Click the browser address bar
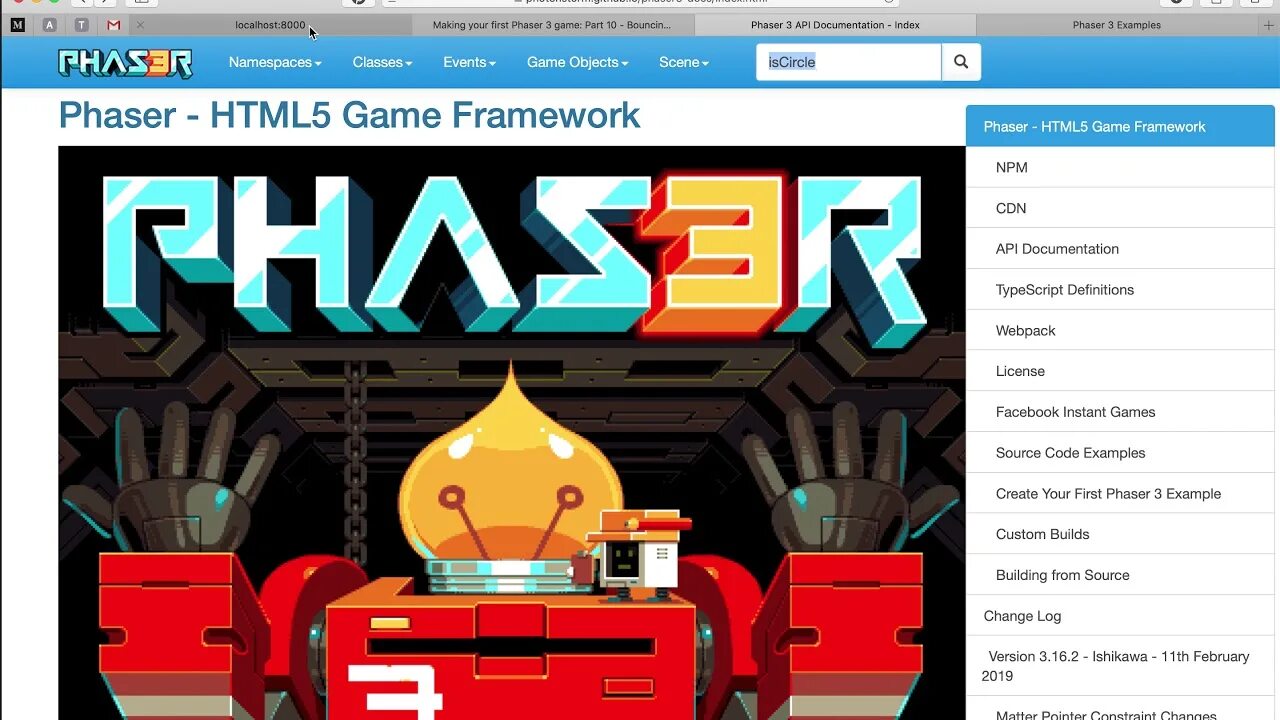Screen dimensions: 1280x720 click(x=640, y=2)
